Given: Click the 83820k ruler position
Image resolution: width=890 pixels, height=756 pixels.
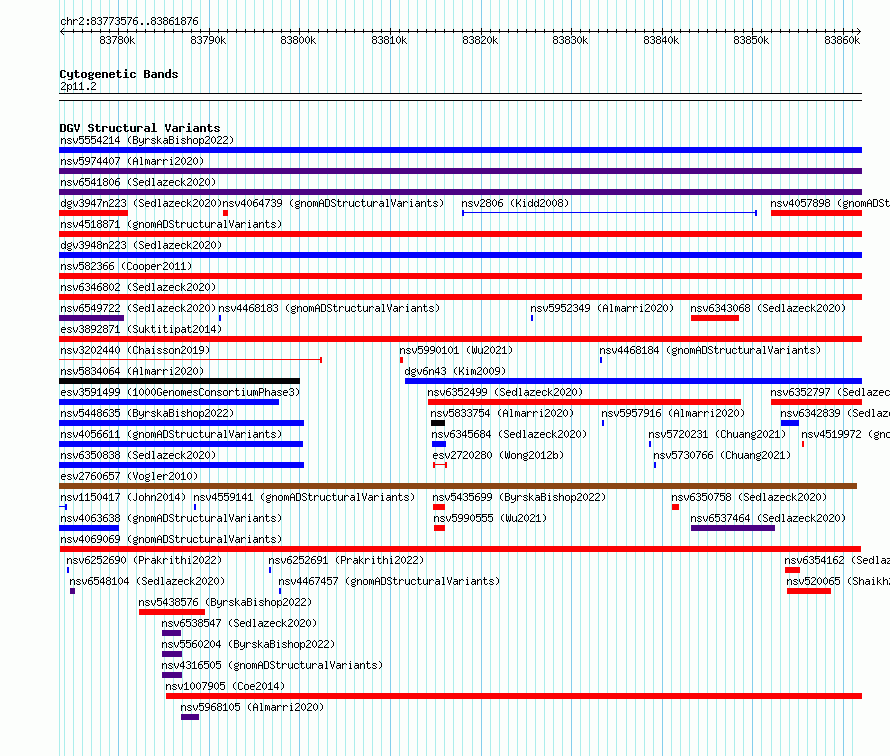Looking at the screenshot, I should [x=480, y=40].
